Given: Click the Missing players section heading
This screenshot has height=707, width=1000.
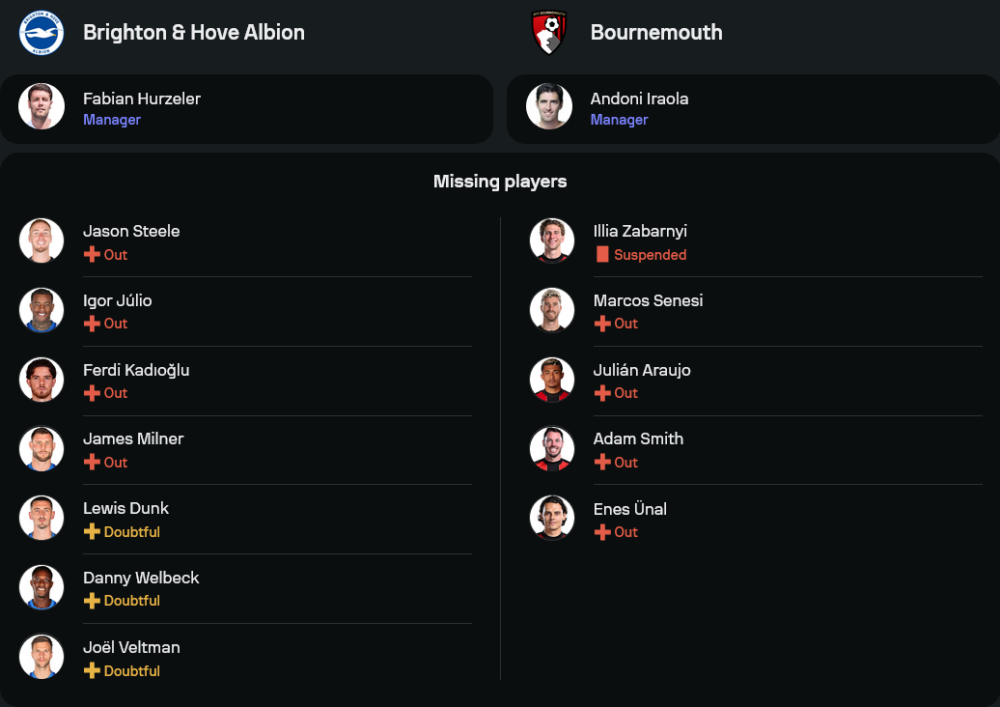Looking at the screenshot, I should tap(500, 181).
